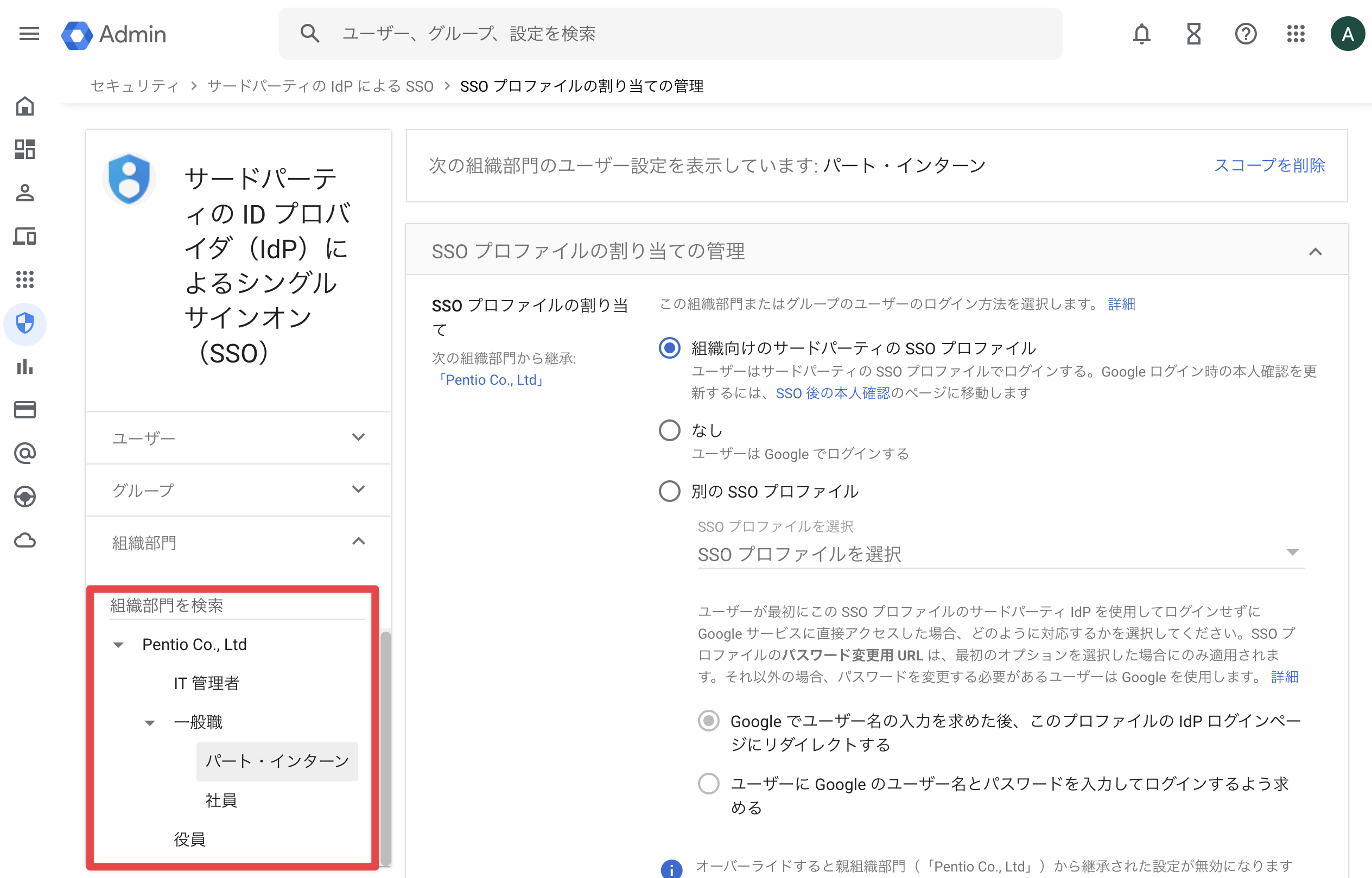Open the tasks hourglass icon
The width and height of the screenshot is (1372, 878).
1193,34
